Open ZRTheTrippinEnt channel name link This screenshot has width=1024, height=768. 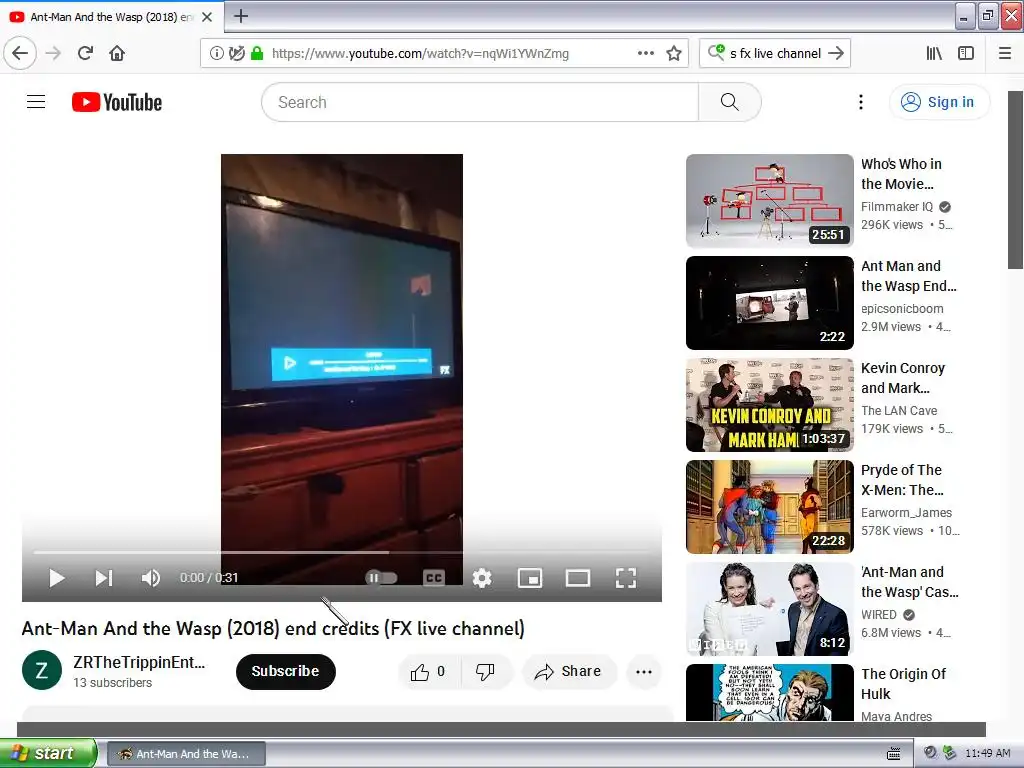tap(139, 662)
